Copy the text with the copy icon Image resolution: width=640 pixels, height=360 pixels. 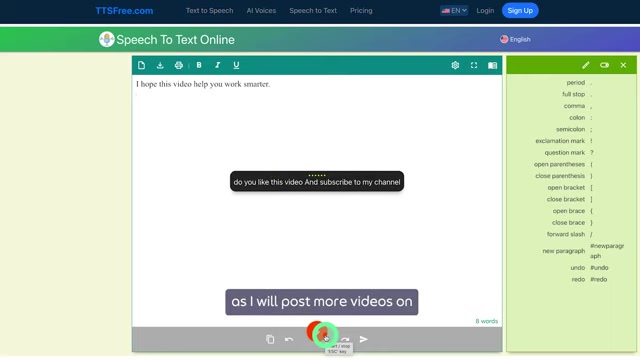[x=270, y=339]
